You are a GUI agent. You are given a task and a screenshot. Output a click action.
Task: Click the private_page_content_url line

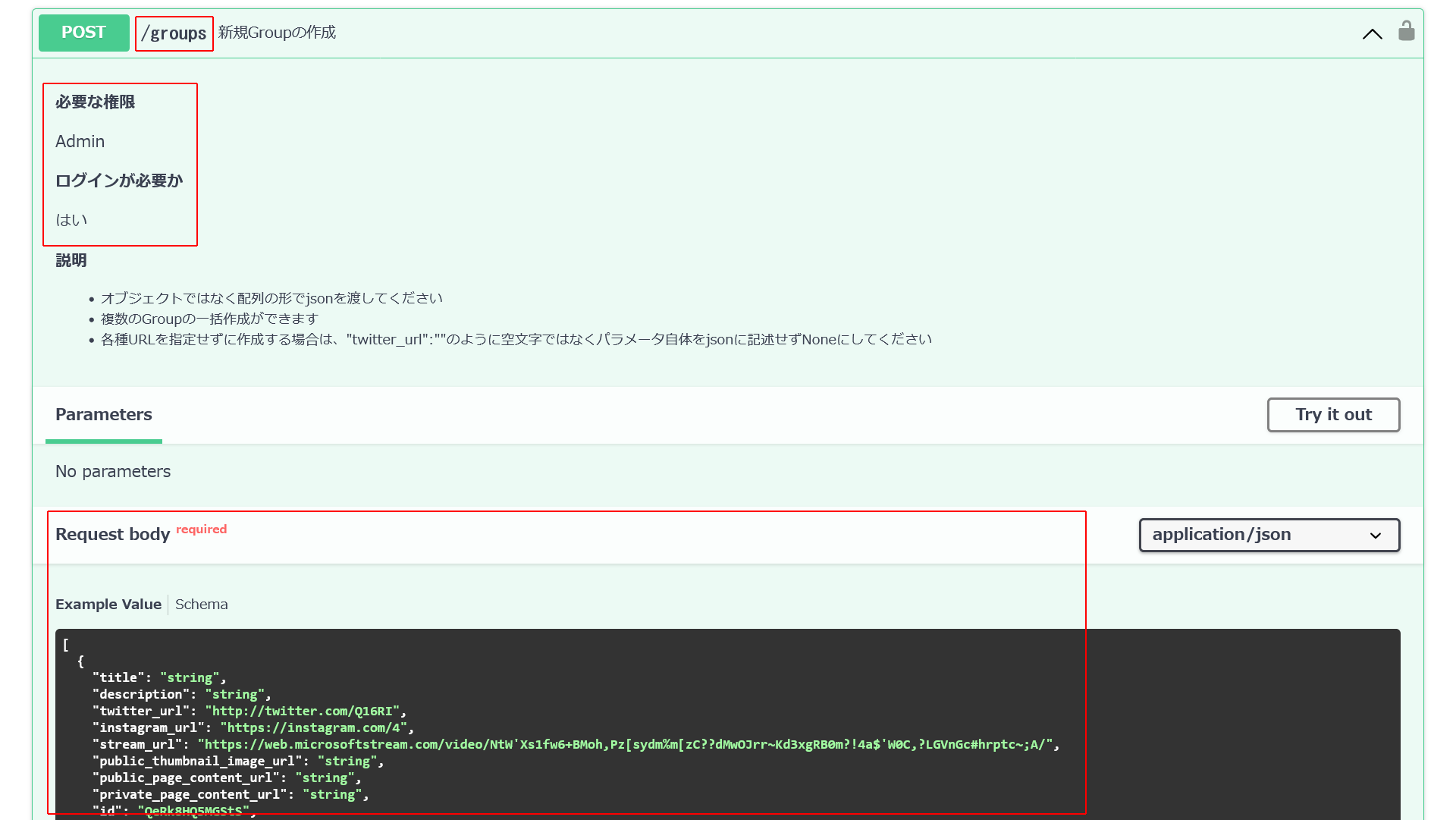click(231, 794)
